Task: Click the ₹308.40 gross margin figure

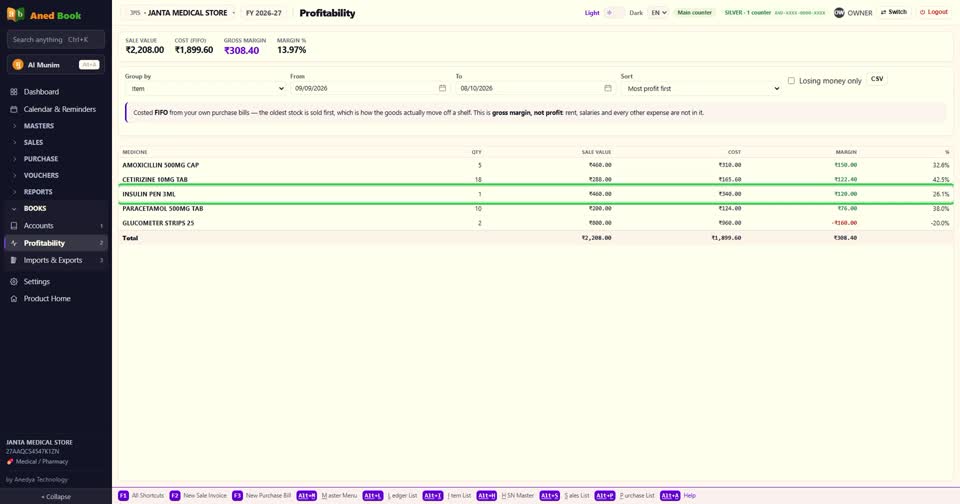Action: pos(241,51)
